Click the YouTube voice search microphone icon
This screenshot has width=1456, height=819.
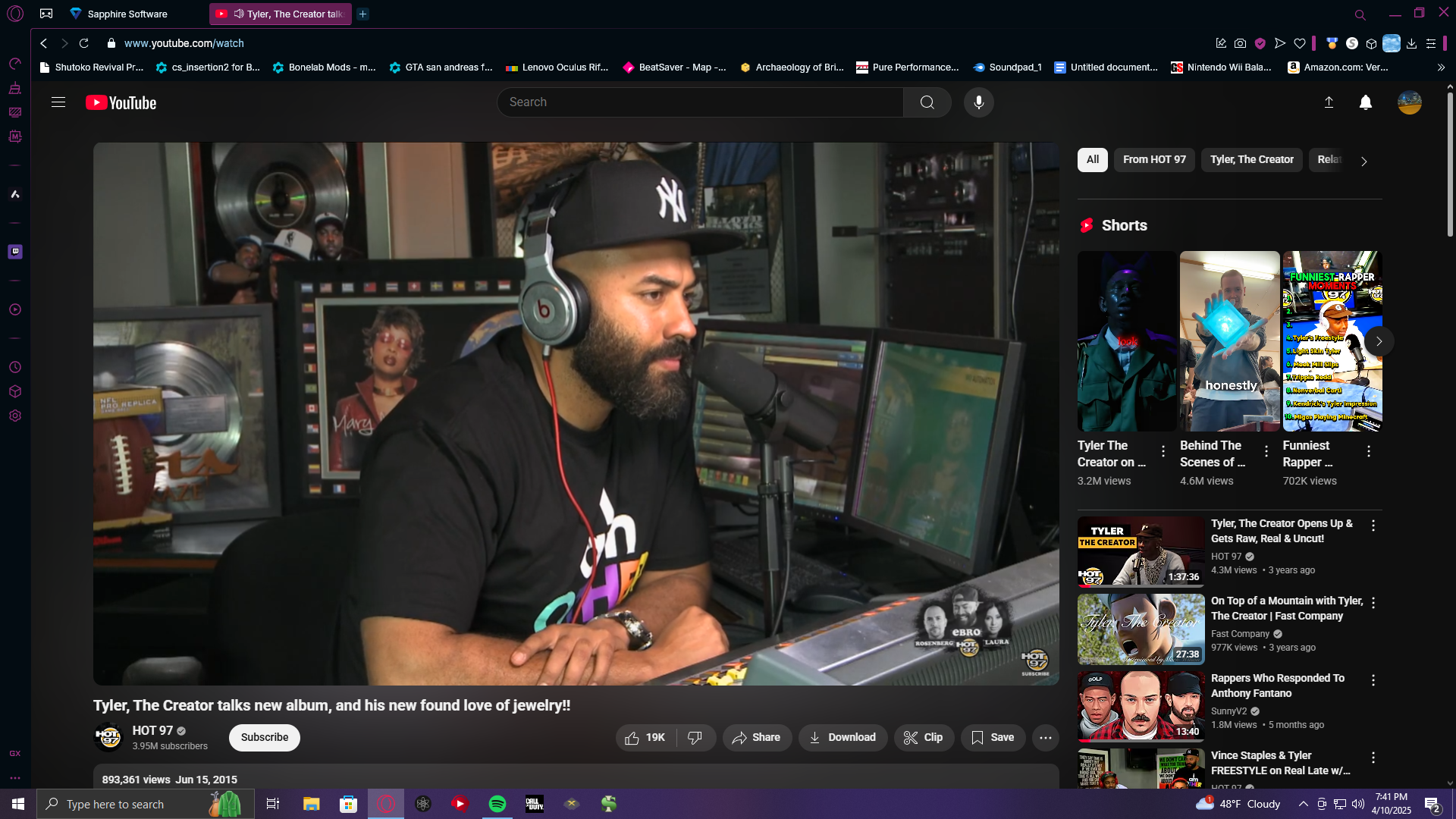click(978, 102)
